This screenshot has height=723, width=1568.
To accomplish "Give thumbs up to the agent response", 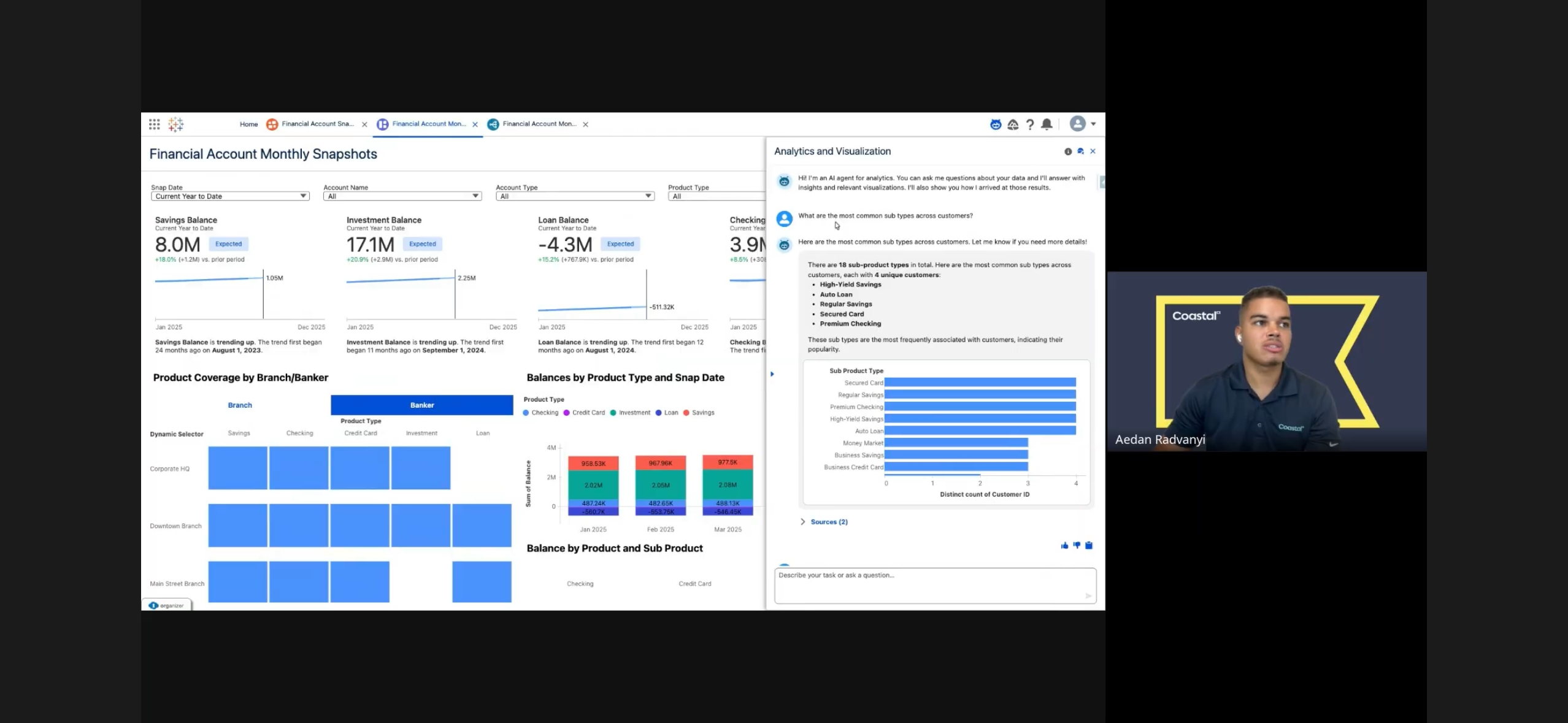I will (x=1064, y=546).
